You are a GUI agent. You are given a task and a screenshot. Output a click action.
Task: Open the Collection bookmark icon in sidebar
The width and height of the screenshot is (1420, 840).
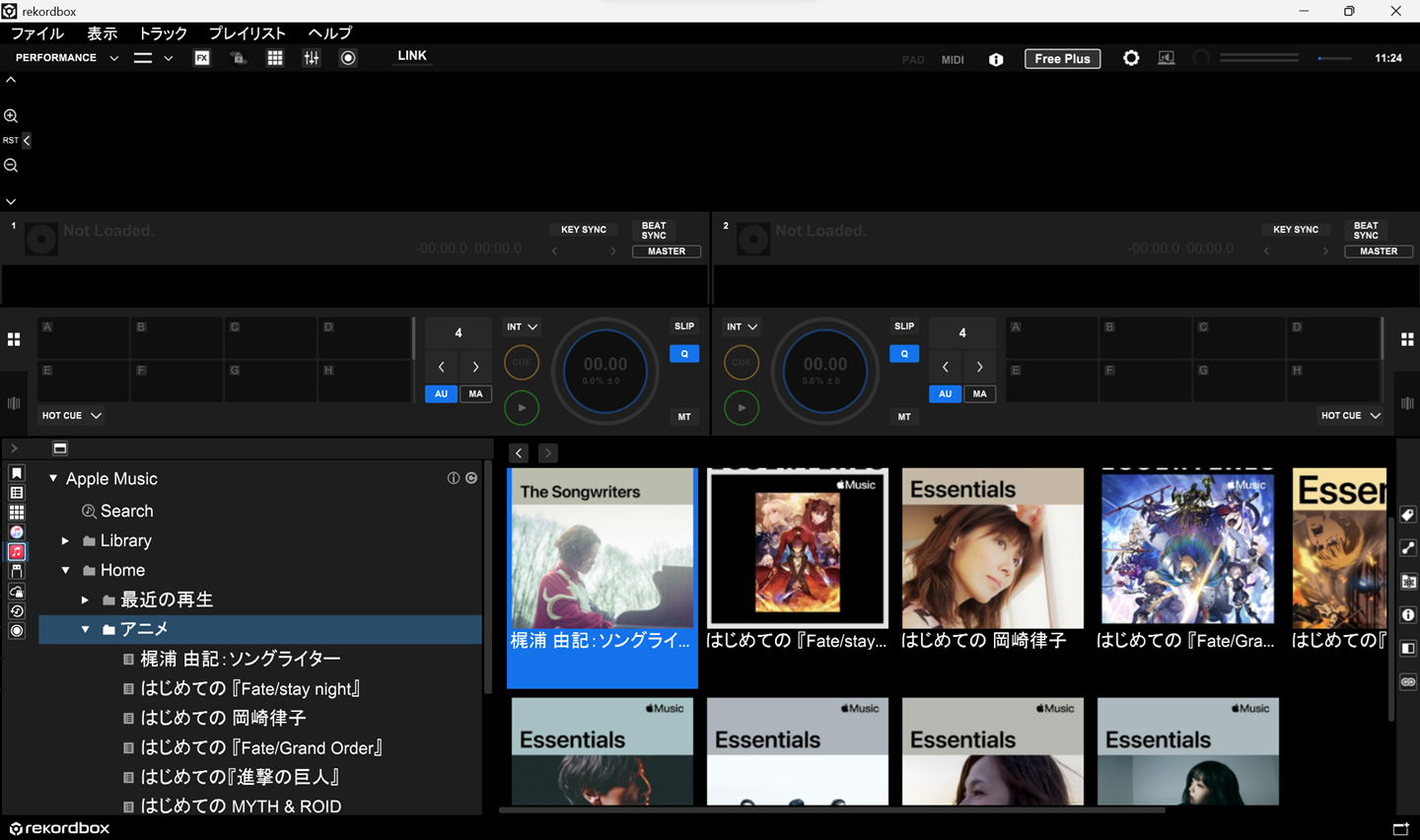[17, 473]
